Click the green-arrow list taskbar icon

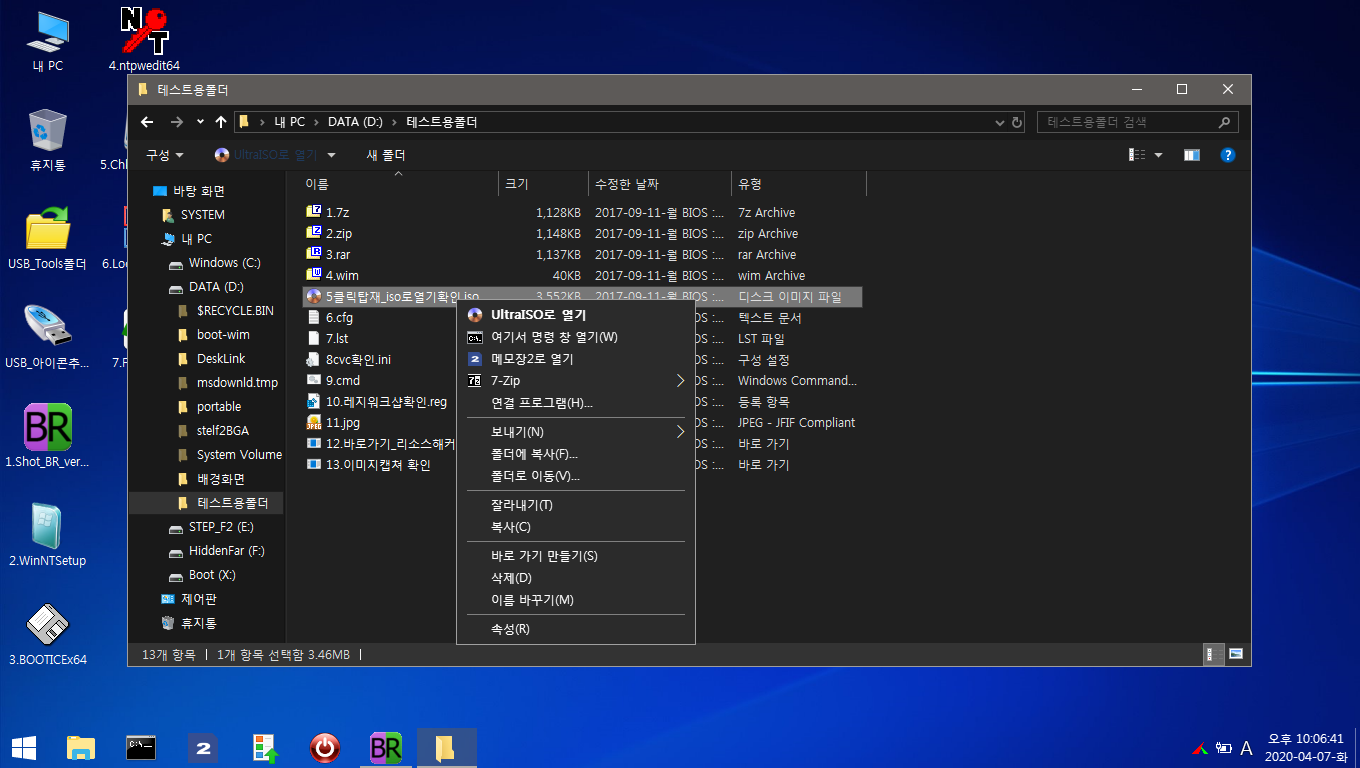264,747
